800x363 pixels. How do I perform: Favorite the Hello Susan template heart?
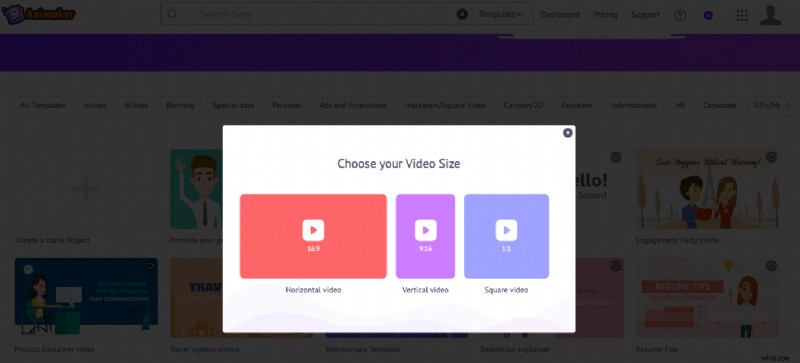[x=616, y=157]
